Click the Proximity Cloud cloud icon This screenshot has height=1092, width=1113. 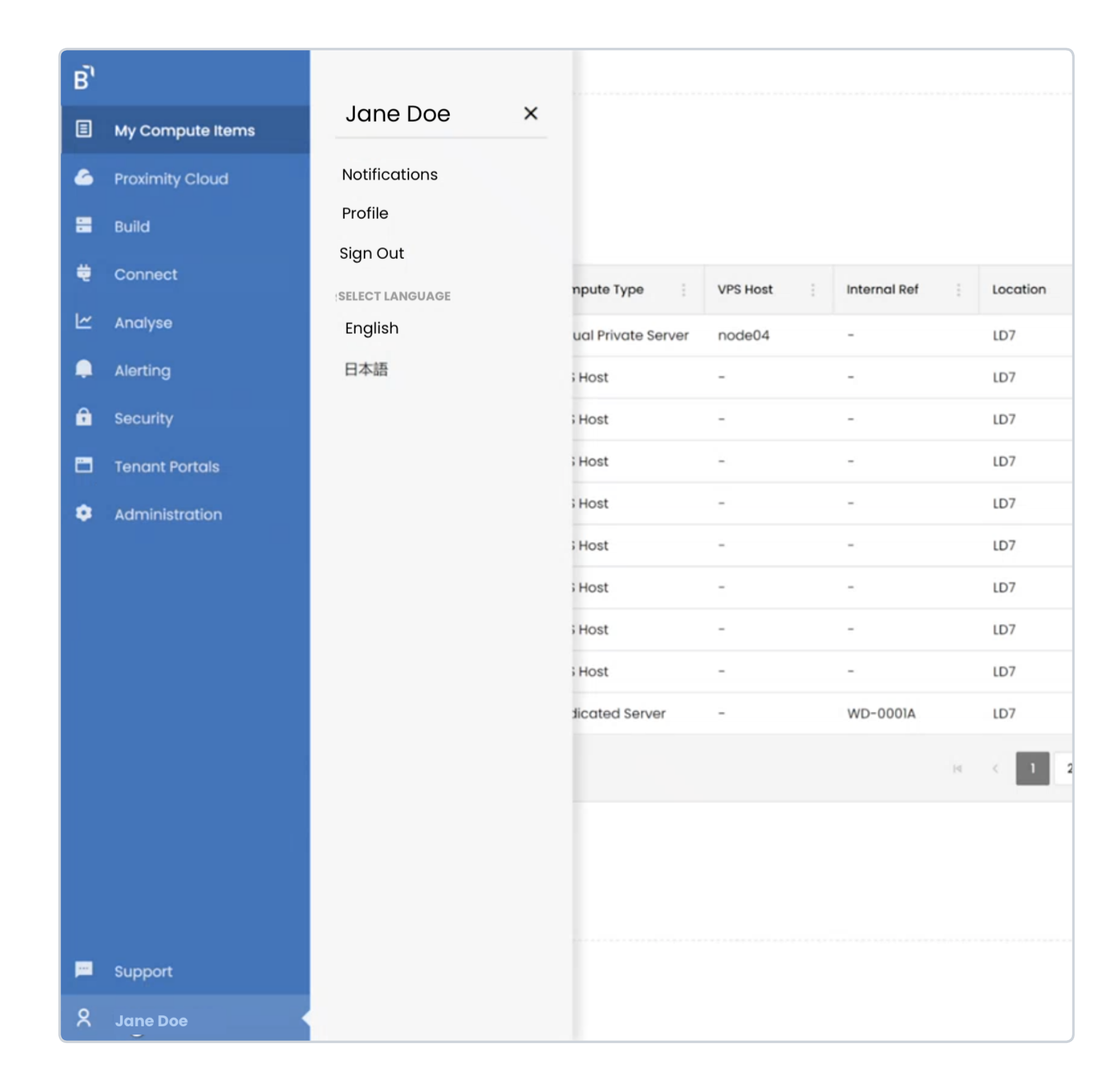tap(83, 178)
